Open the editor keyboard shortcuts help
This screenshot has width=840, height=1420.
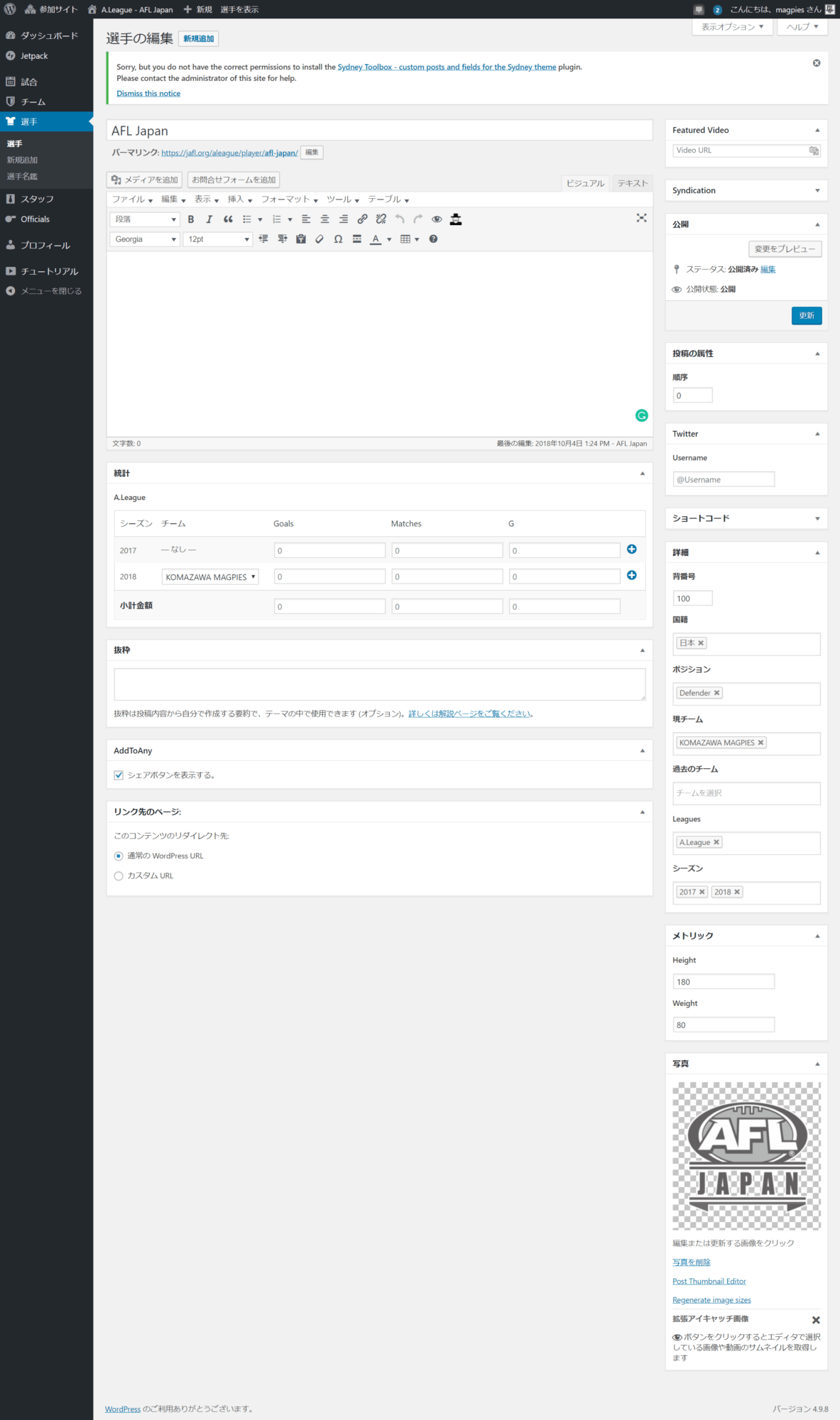pyautogui.click(x=433, y=239)
